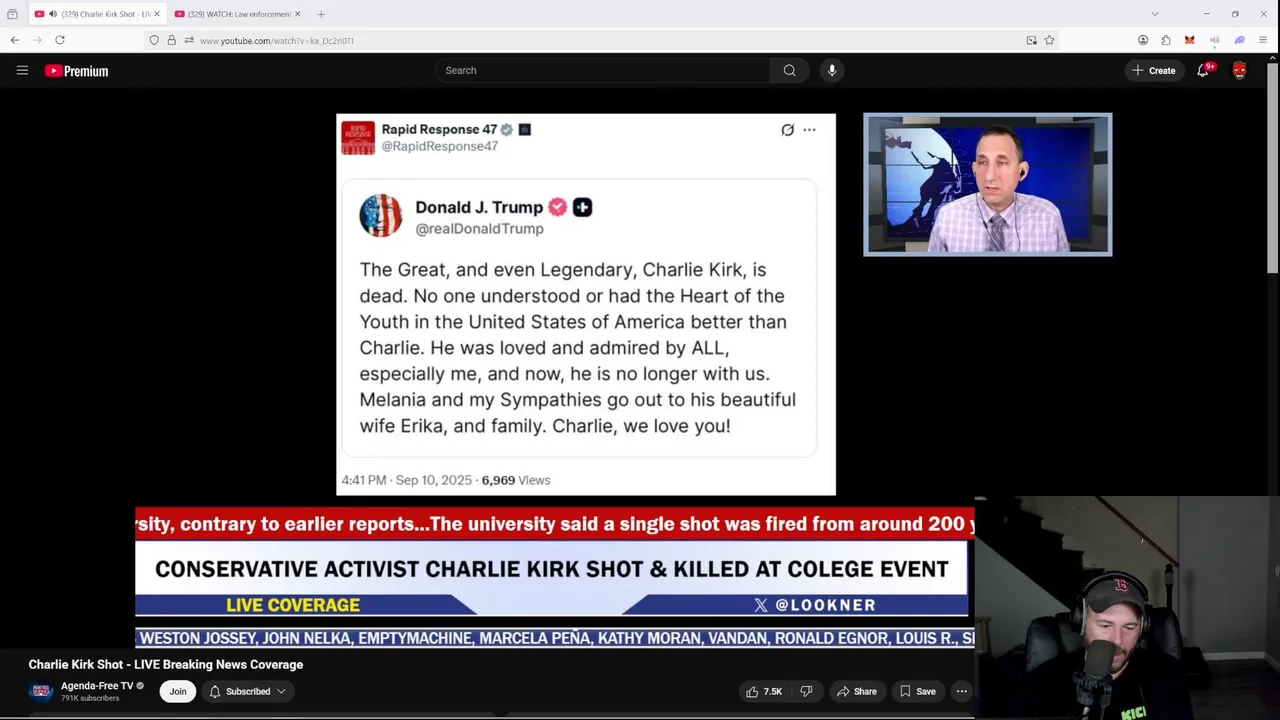Open the YouTube guide hamburger menu

click(22, 70)
